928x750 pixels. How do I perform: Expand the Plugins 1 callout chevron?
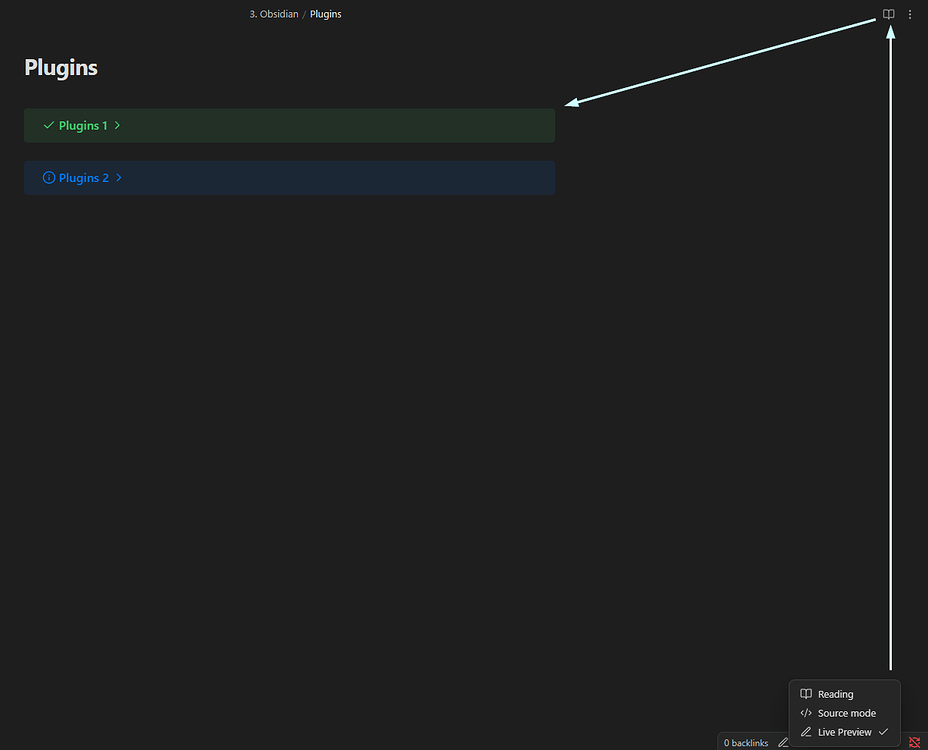tap(117, 125)
